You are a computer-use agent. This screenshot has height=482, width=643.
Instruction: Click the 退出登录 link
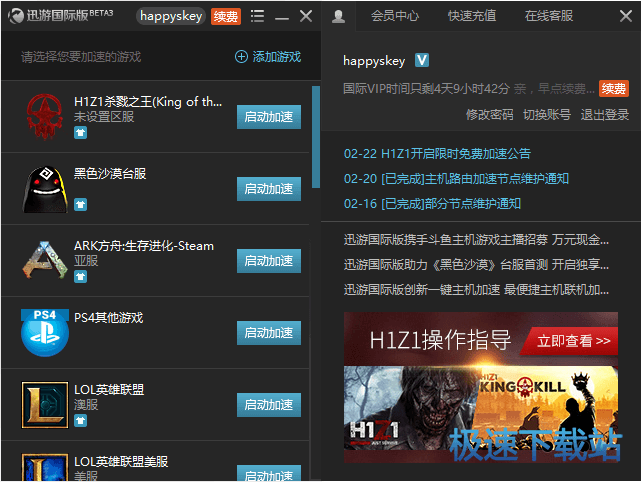604,114
